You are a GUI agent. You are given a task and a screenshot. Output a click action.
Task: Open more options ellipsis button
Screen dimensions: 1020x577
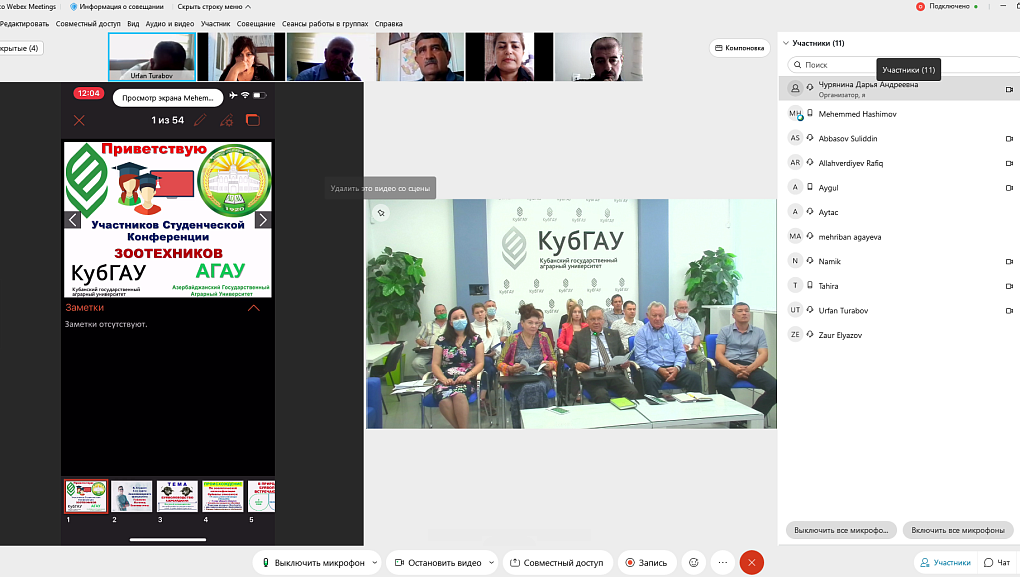pyautogui.click(x=723, y=563)
